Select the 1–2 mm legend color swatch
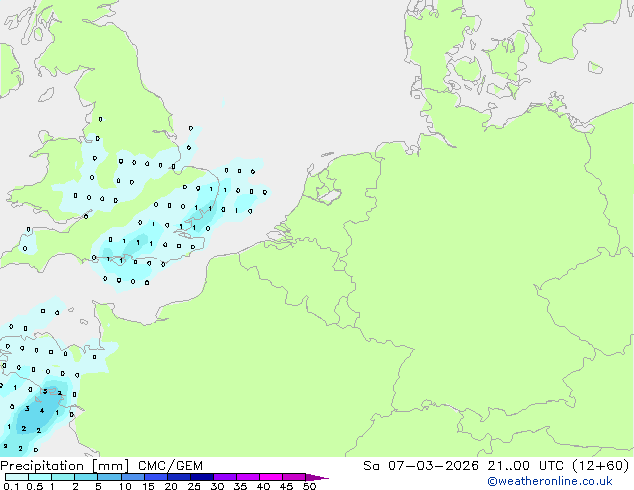The width and height of the screenshot is (634, 490). coord(63,477)
